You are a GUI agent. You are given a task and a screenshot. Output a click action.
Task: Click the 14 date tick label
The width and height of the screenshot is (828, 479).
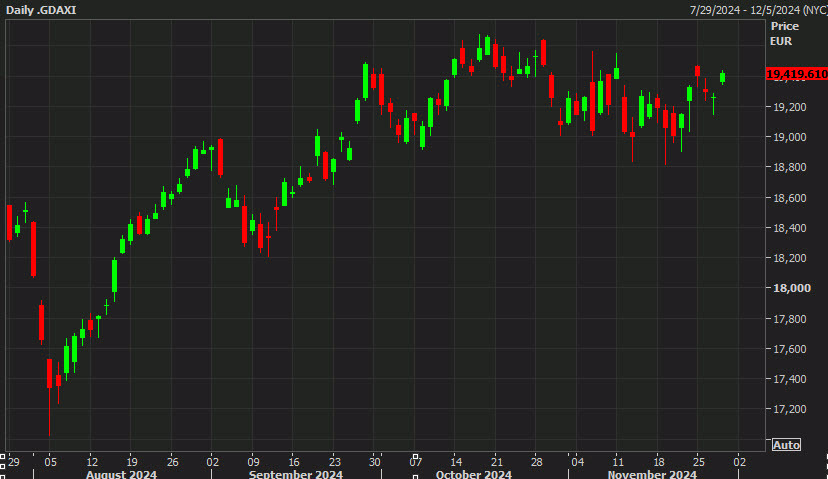[x=456, y=462]
